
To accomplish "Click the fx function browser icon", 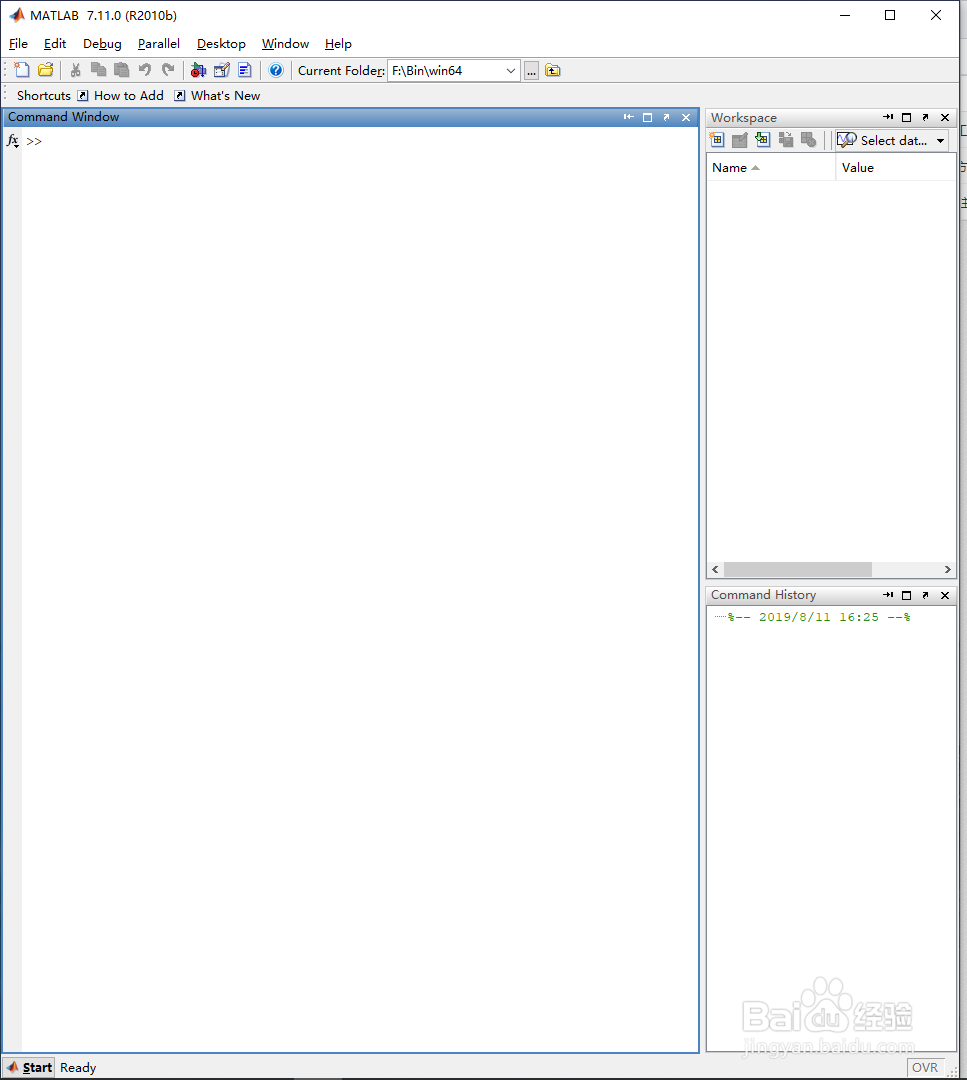I will [12, 141].
